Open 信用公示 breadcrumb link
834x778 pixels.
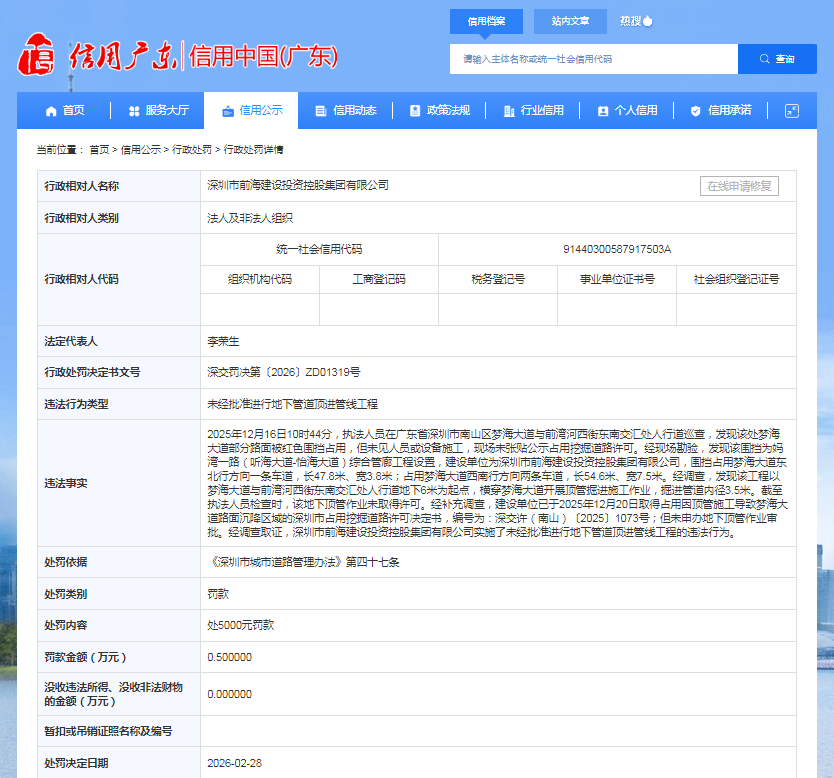coord(141,150)
